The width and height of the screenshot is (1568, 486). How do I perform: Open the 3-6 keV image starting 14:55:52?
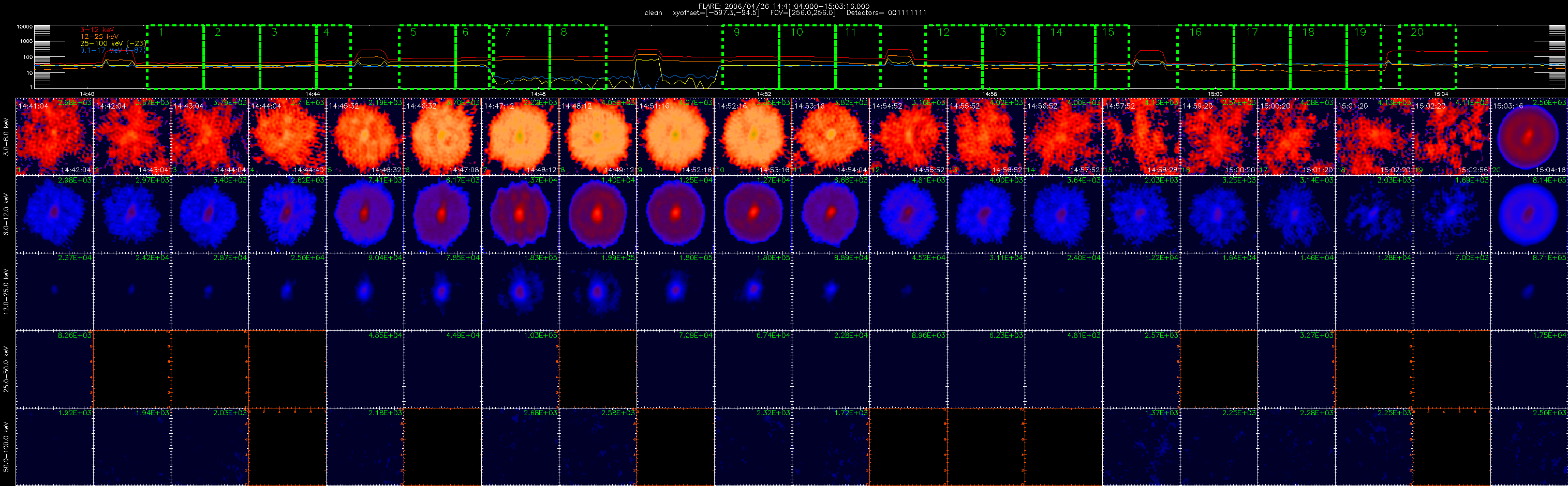pyautogui.click(x=986, y=136)
